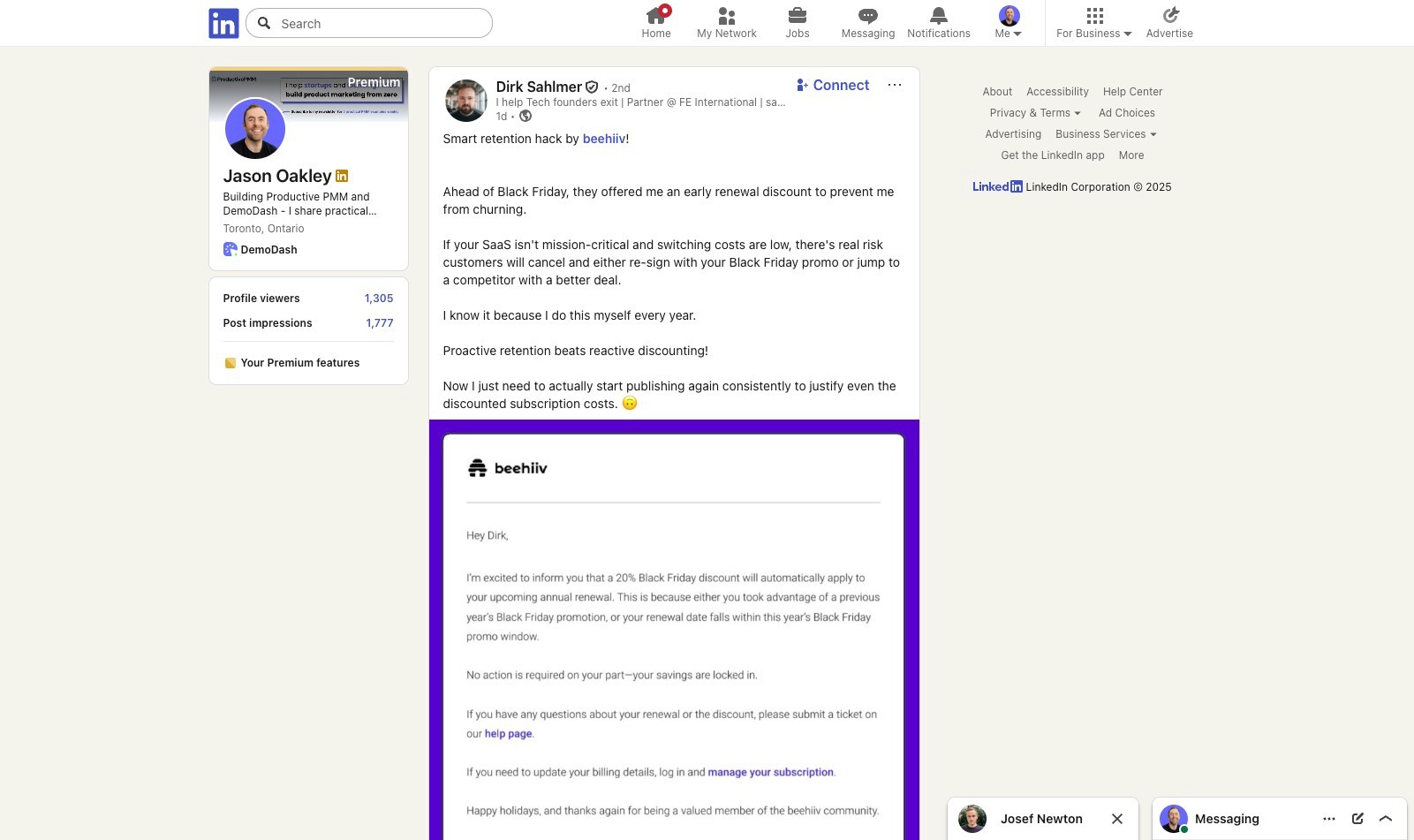Screen dimensions: 1414x840
Task: Open the Me profile menu
Action: point(1009,23)
